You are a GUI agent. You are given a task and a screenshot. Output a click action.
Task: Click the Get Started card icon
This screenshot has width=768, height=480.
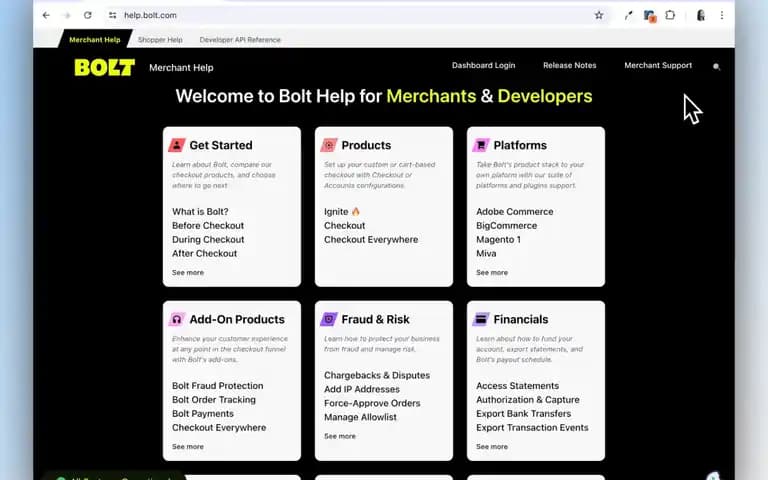176,145
